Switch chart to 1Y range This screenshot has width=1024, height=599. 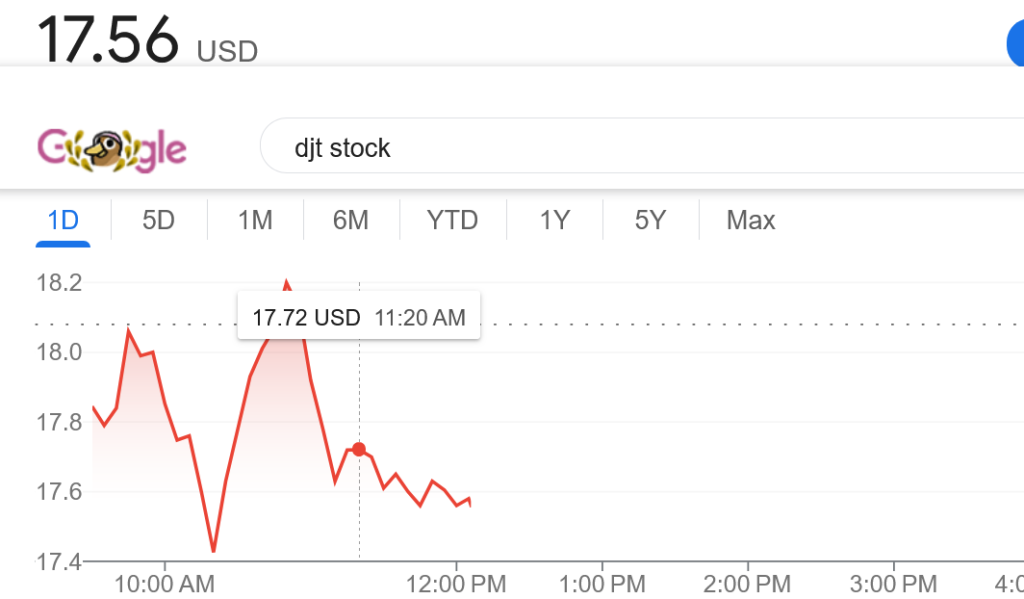(554, 220)
